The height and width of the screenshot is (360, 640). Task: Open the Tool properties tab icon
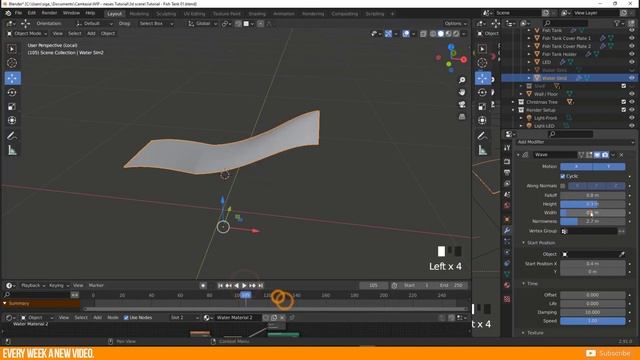[x=507, y=148]
